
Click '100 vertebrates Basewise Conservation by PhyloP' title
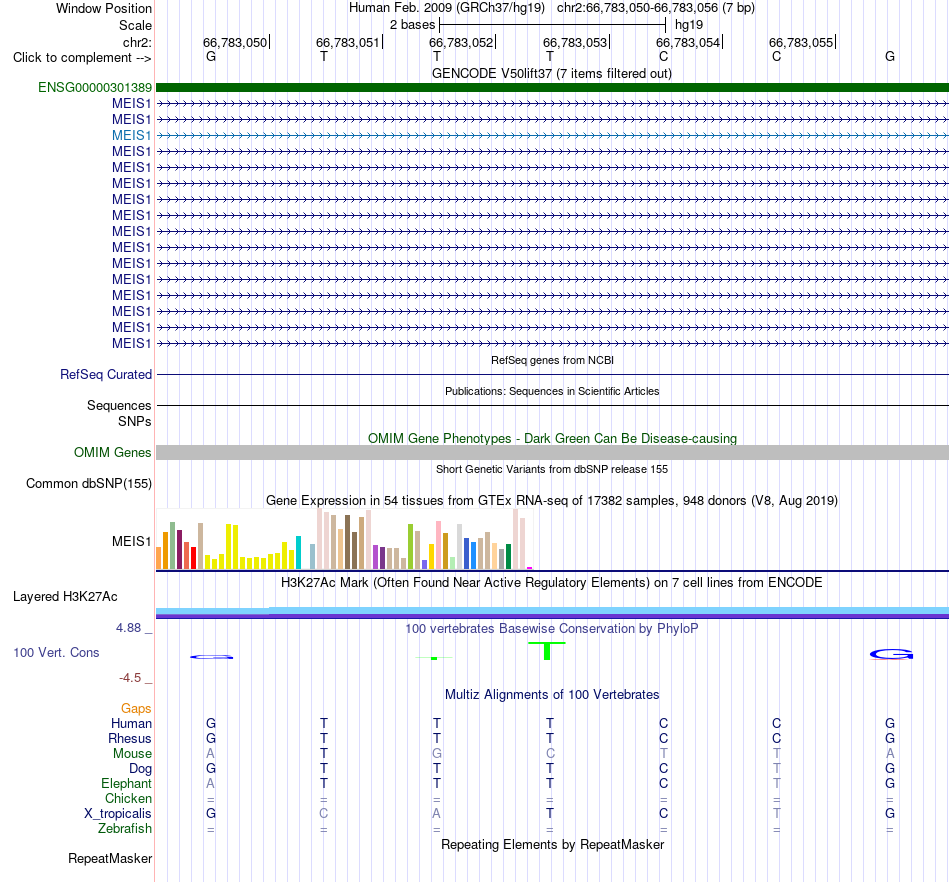552,628
